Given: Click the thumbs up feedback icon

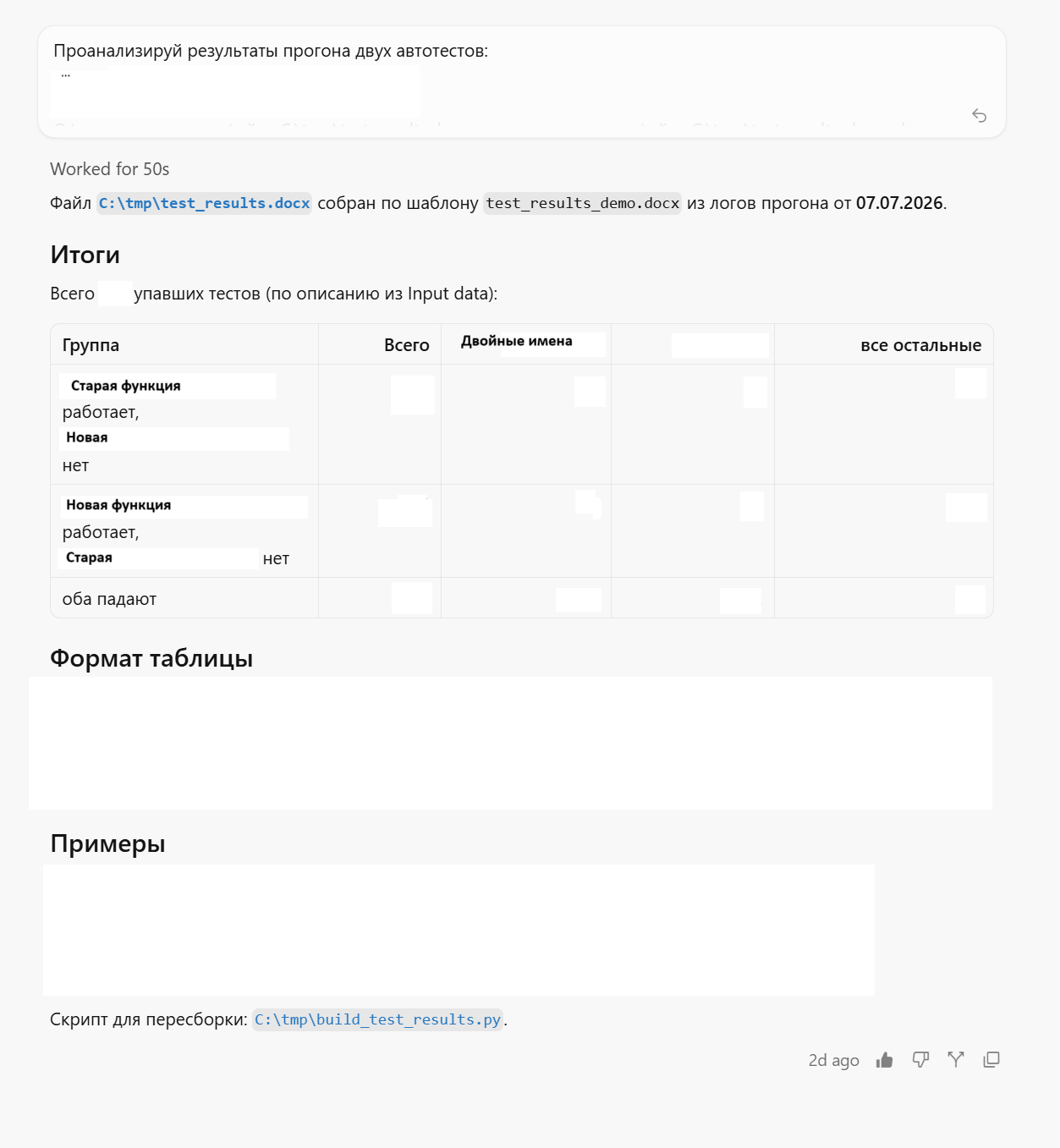Looking at the screenshot, I should (884, 1060).
